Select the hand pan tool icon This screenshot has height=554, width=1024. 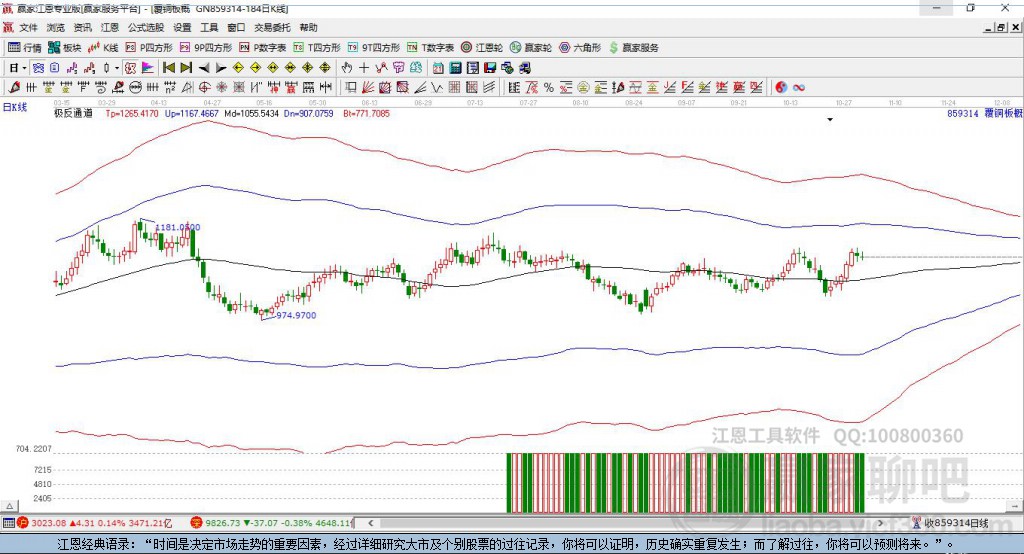click(x=347, y=68)
